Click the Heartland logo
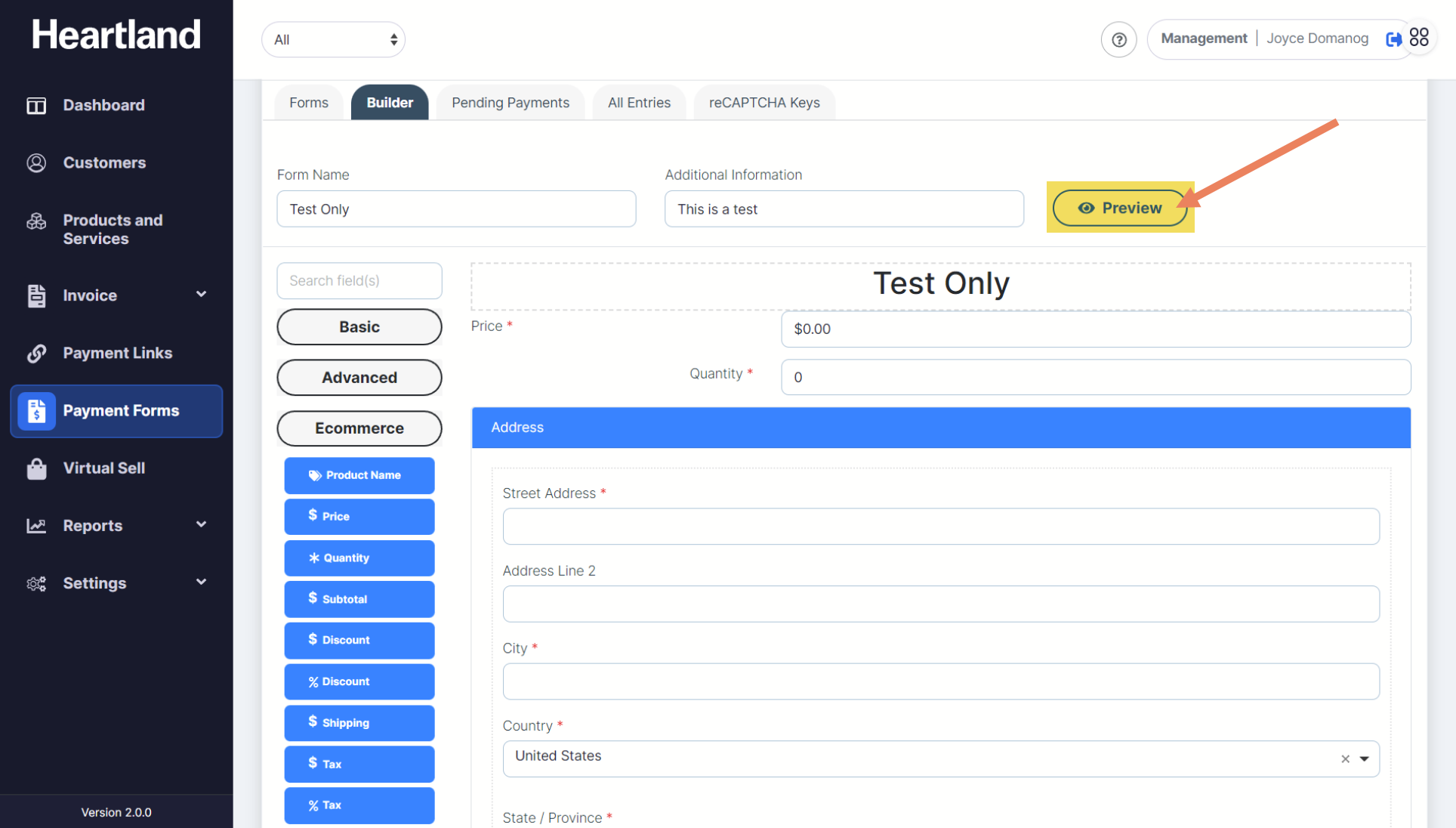 pyautogui.click(x=116, y=35)
